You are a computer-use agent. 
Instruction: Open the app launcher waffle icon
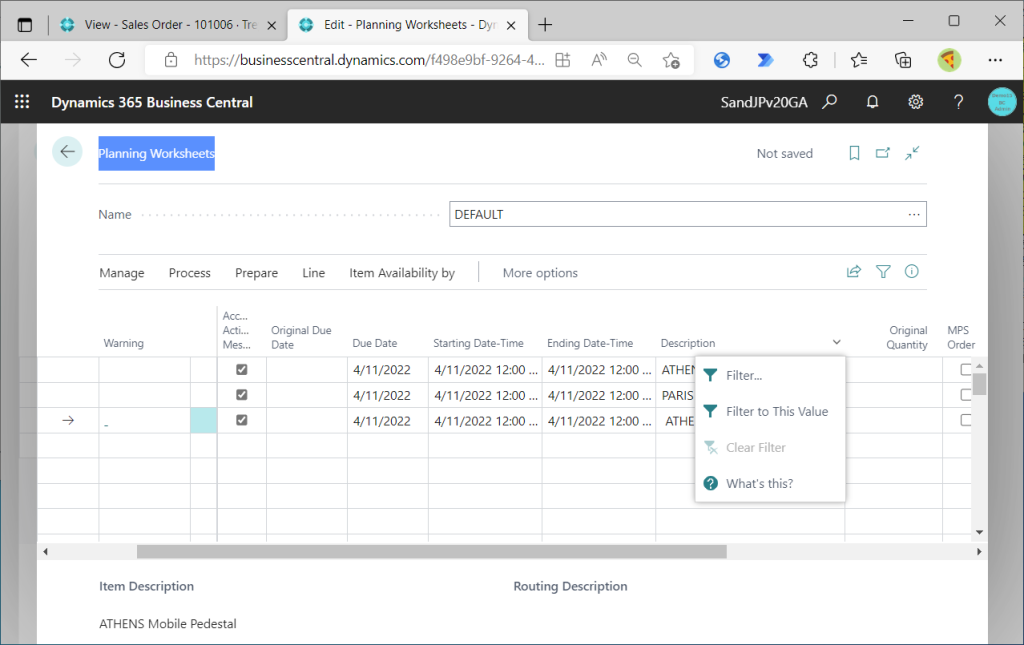coord(22,102)
